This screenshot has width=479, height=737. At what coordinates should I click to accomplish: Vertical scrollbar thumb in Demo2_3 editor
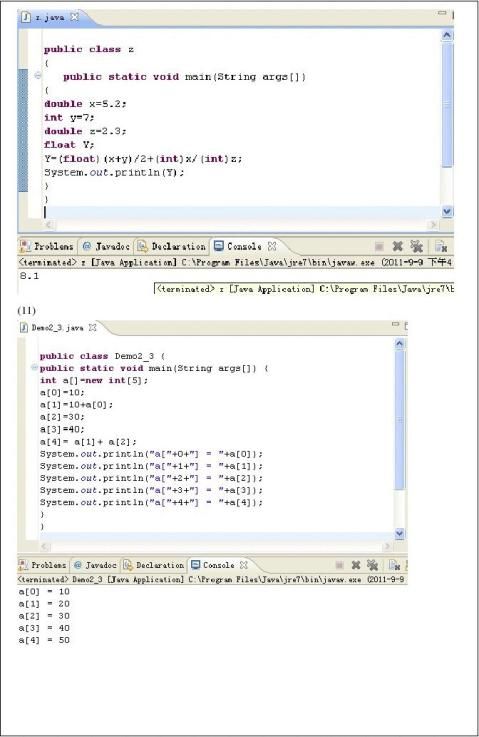click(x=399, y=420)
